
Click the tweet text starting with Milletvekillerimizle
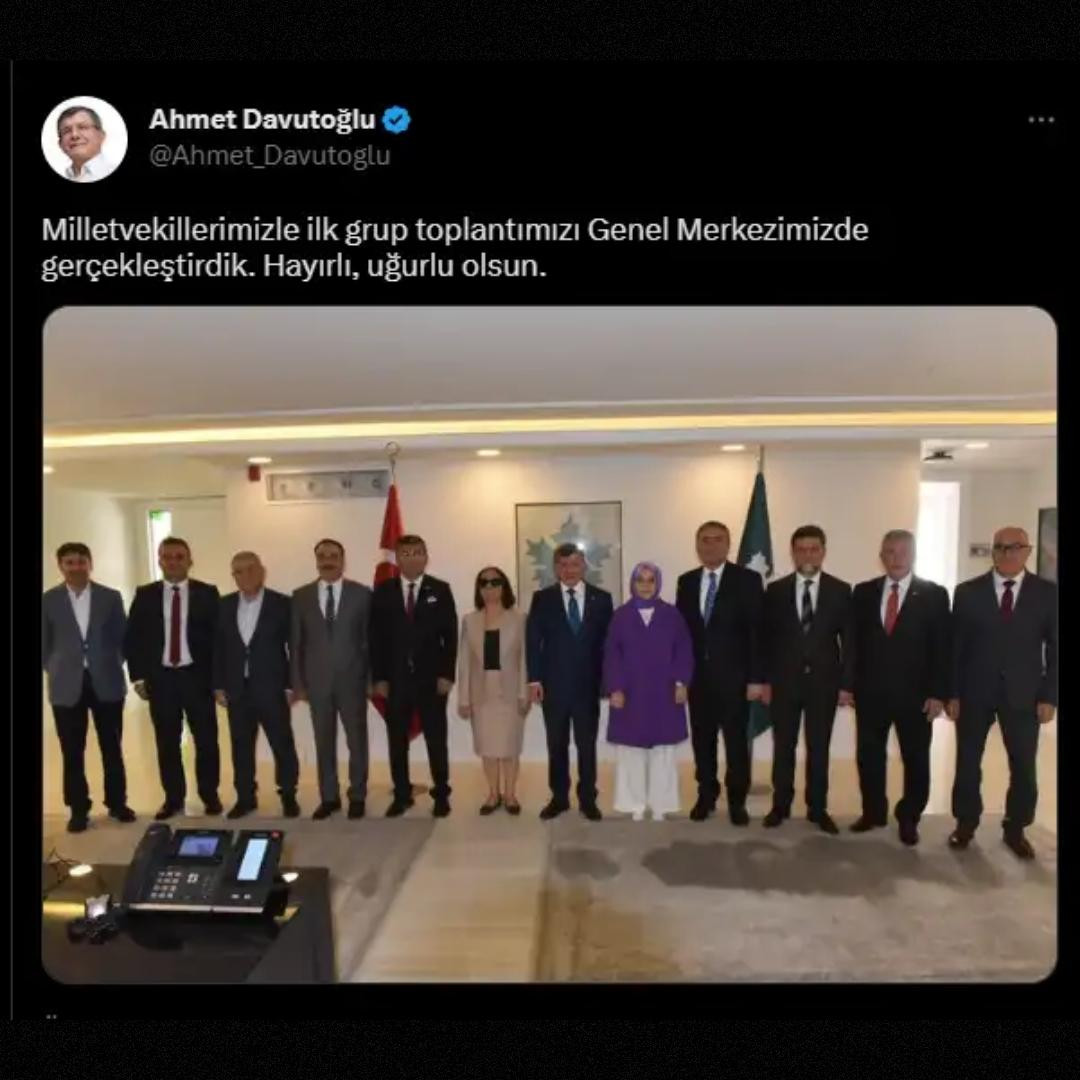(455, 248)
